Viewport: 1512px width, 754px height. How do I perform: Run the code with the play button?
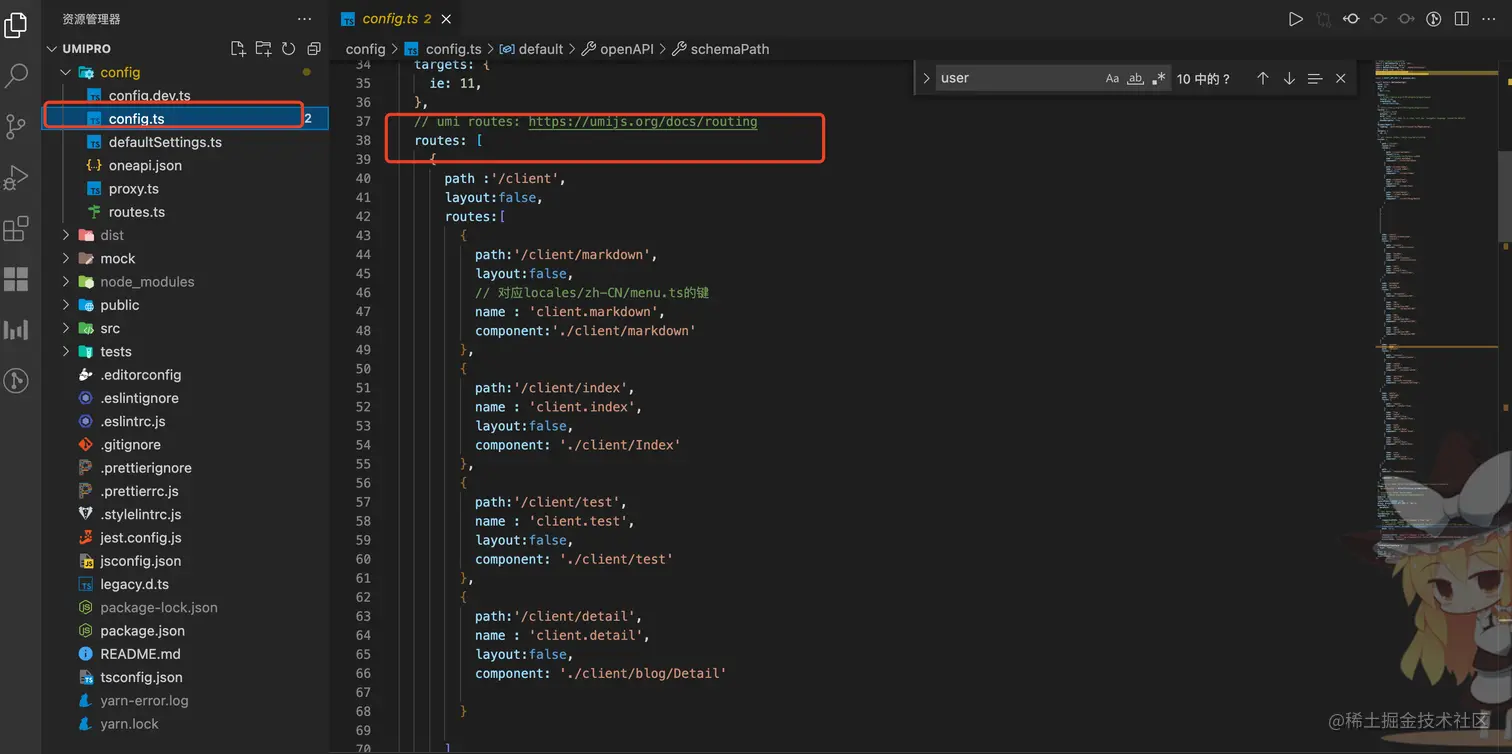pyautogui.click(x=1295, y=19)
